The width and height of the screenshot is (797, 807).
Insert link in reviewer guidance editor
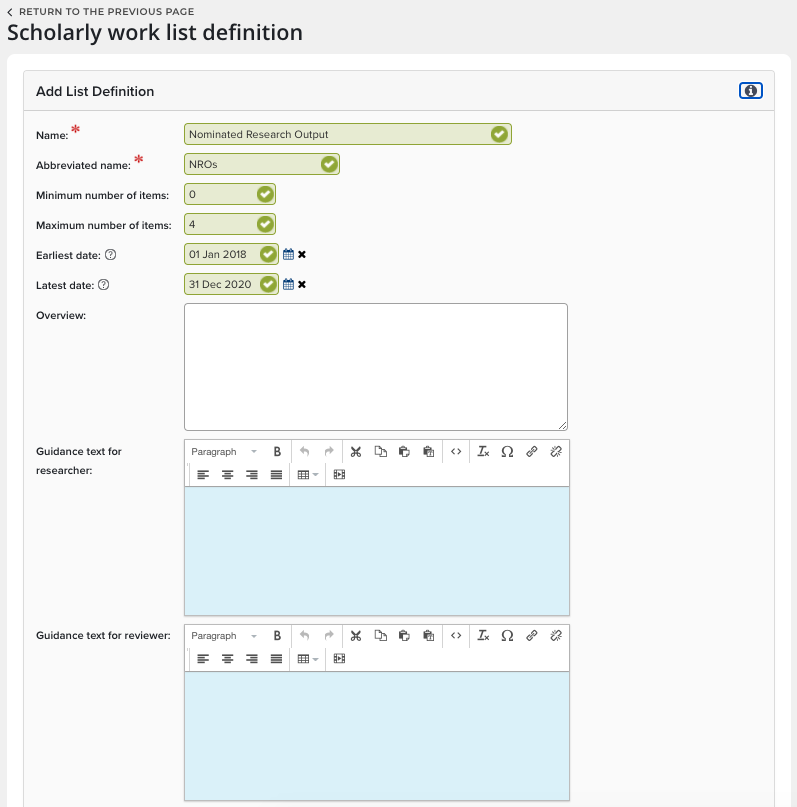532,636
